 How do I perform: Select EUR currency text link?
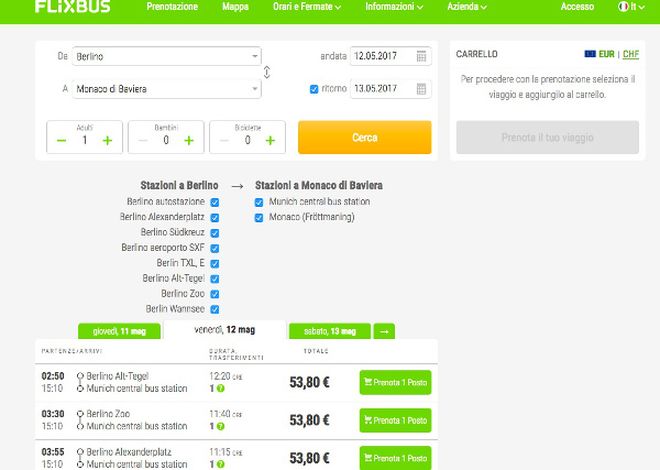[607, 54]
